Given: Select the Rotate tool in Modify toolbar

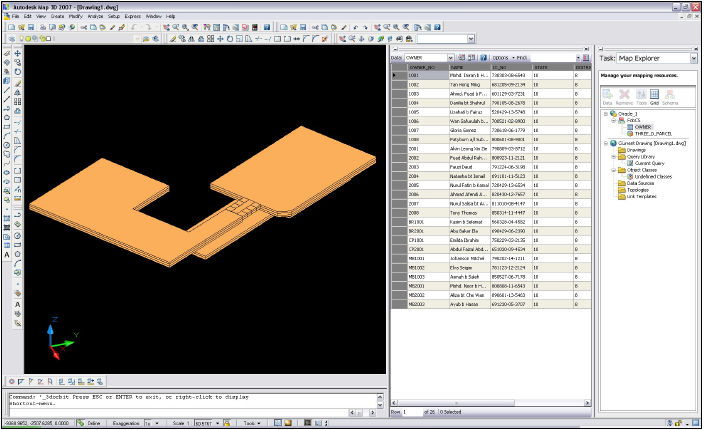Looking at the screenshot, I should tap(229, 39).
